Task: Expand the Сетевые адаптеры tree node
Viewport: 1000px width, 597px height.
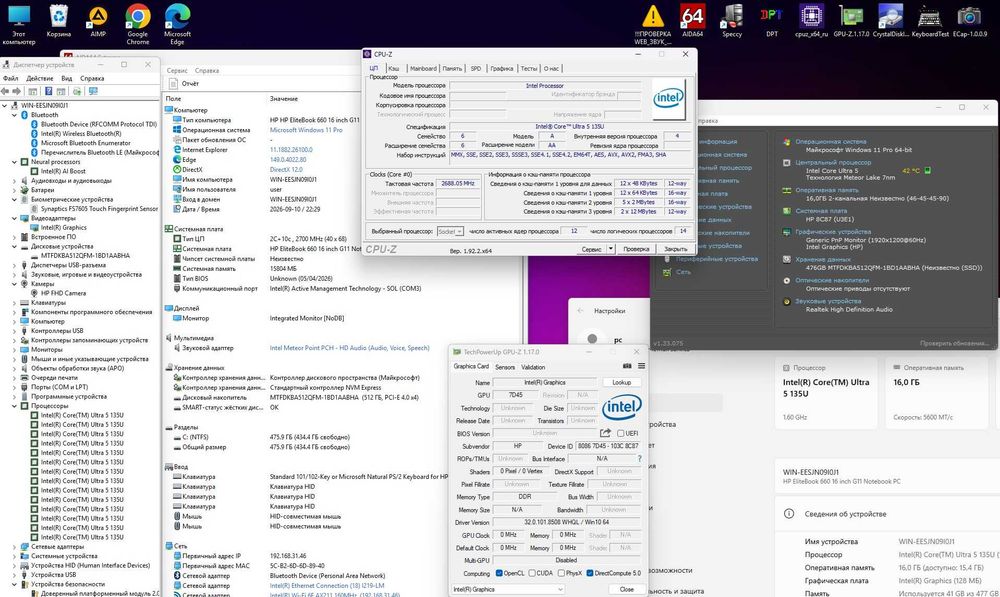Action: 14,547
